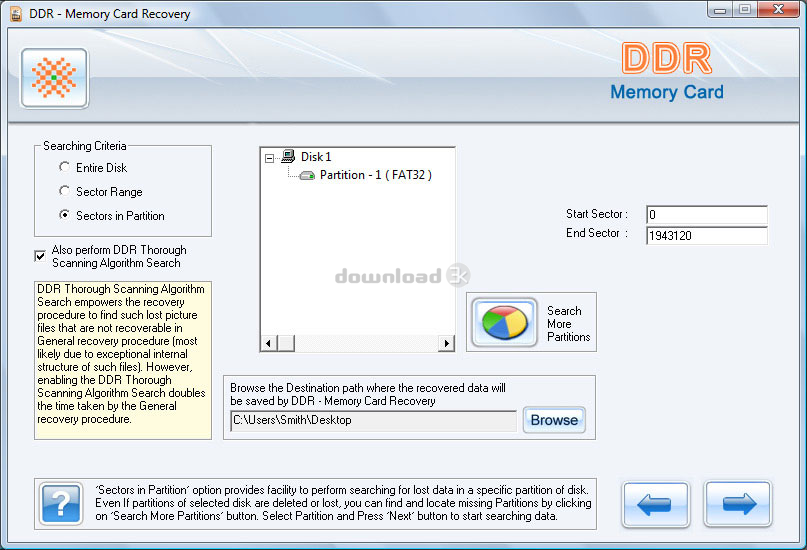Toggle DDR Thorough Scanning Algorithm Search checkbox
The image size is (807, 550).
pyautogui.click(x=40, y=256)
